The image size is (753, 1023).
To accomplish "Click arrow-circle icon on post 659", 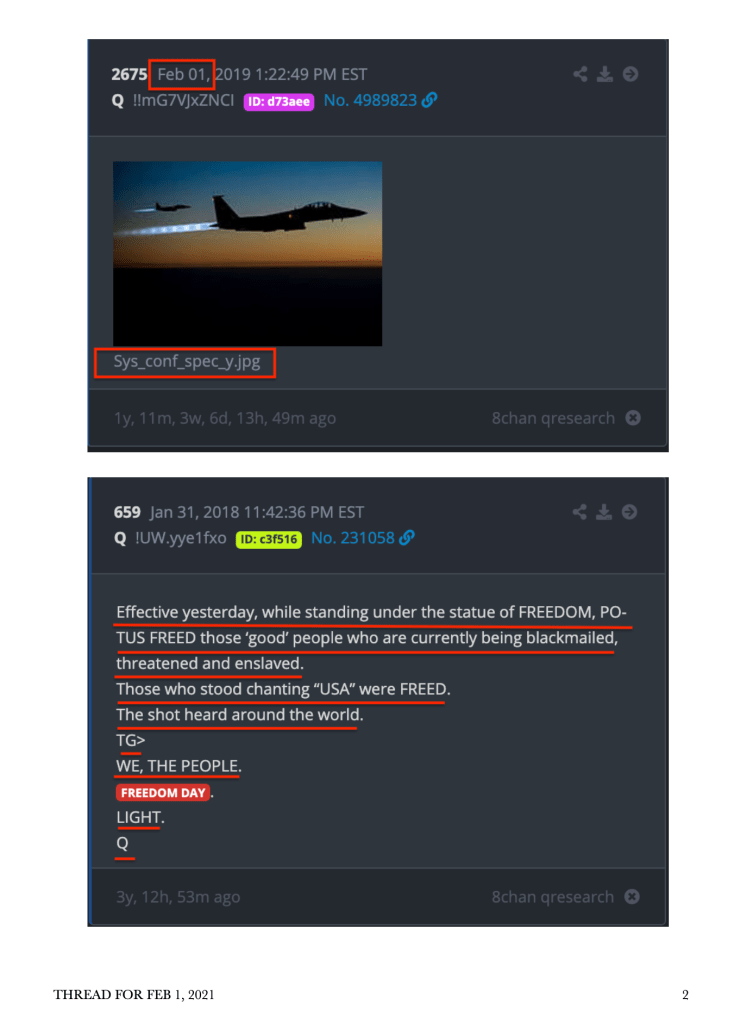I will (630, 512).
